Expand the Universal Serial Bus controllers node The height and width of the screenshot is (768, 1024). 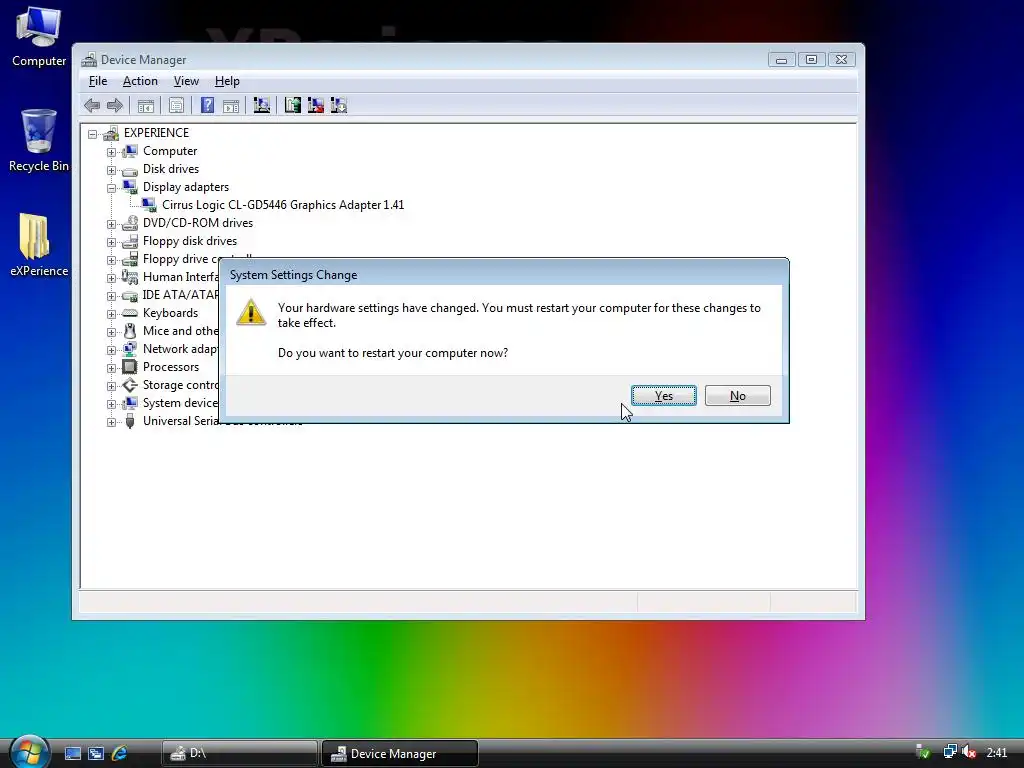(112, 422)
